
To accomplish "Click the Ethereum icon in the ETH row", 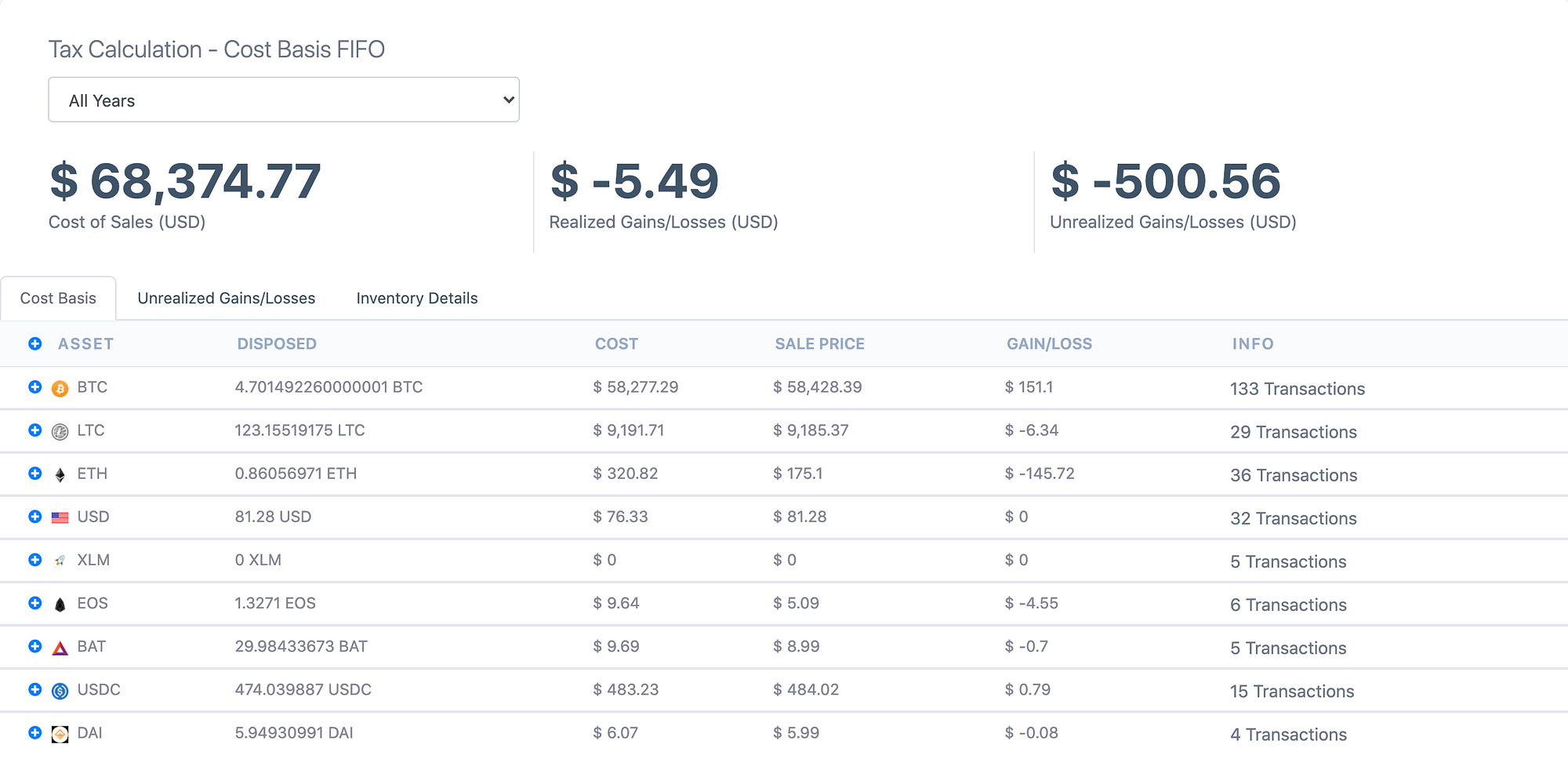I will [59, 474].
